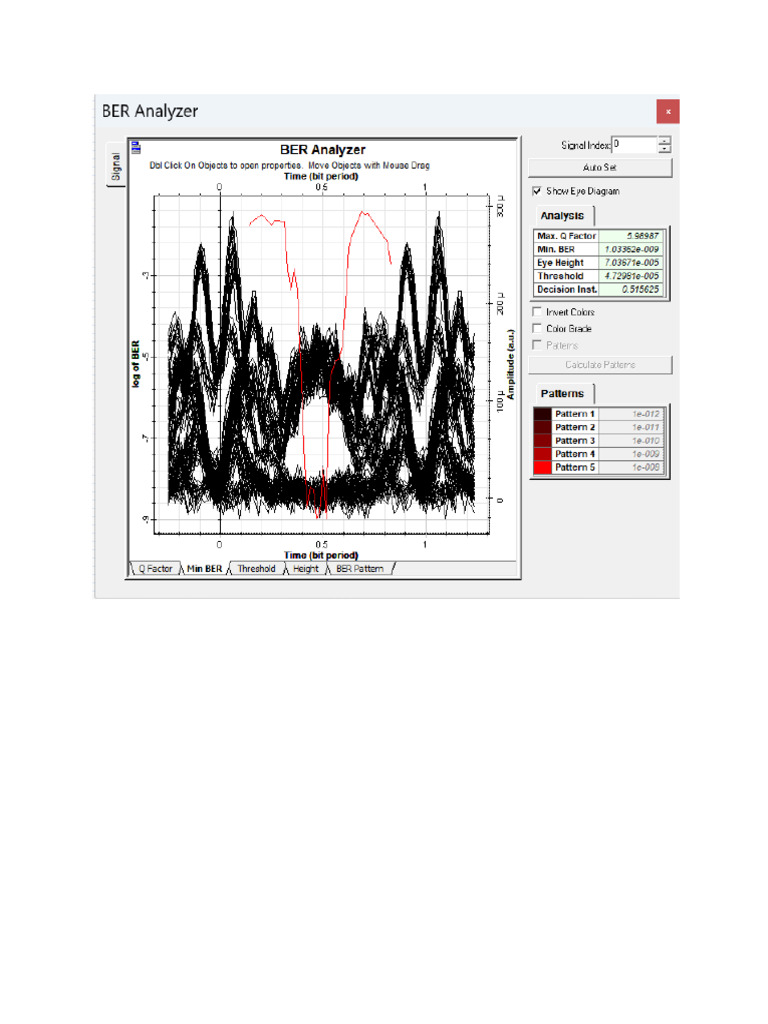Select the Analysis panel tab
The height and width of the screenshot is (1024, 768).
click(562, 216)
